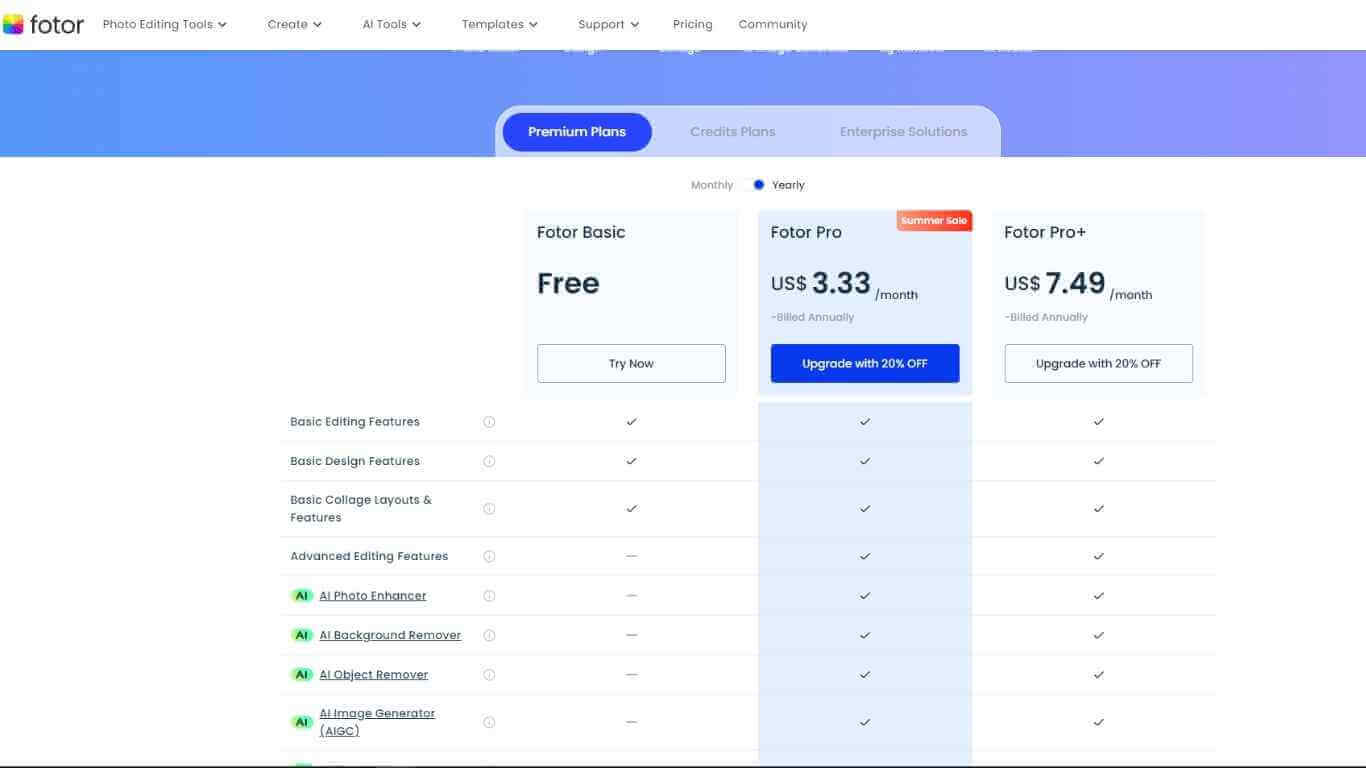Image resolution: width=1366 pixels, height=768 pixels.
Task: Expand the Photo Editing Tools menu
Action: pyautogui.click(x=165, y=24)
